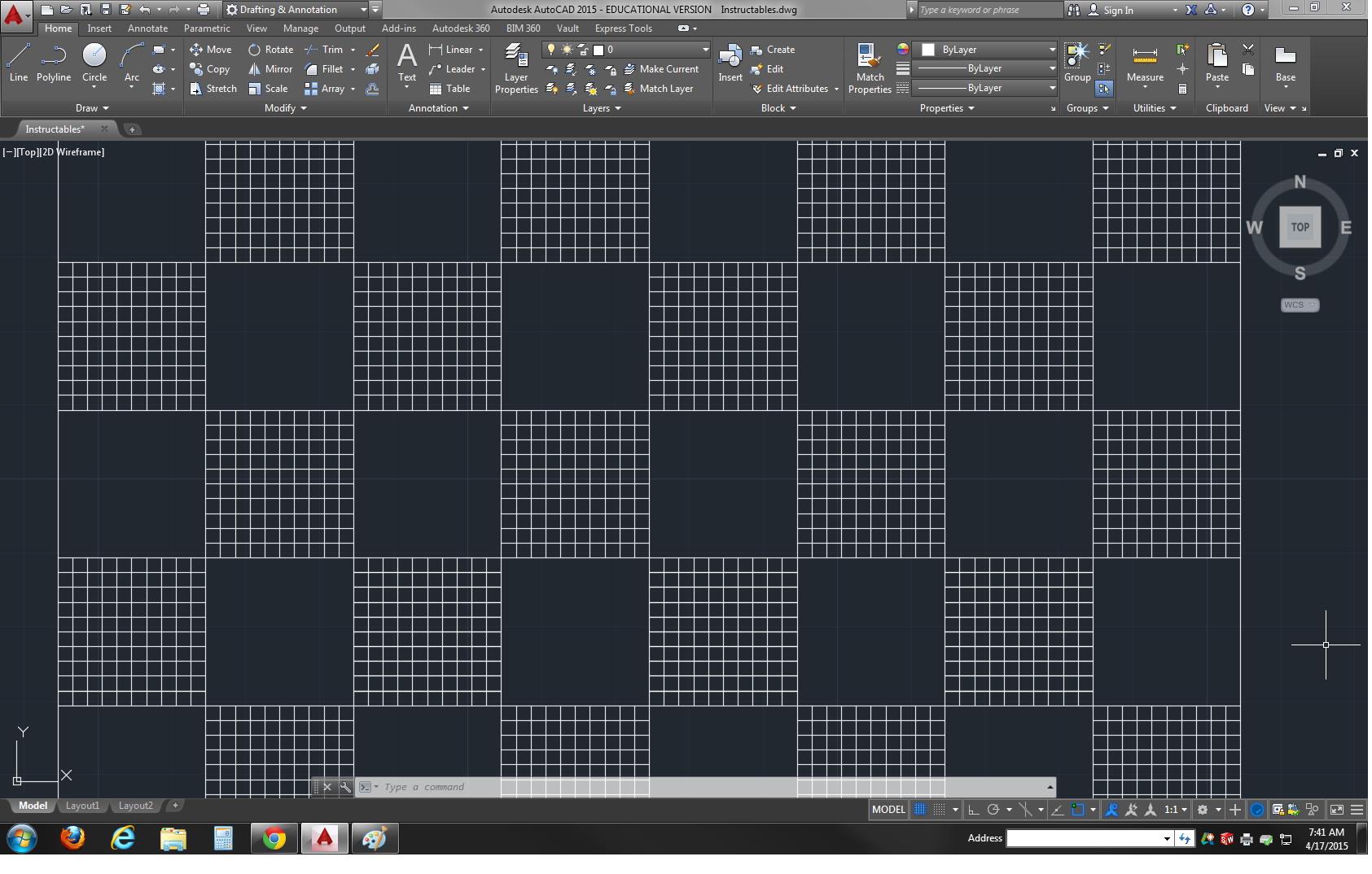Open the Text annotation tool
Viewport: 1372px width, 874px height.
click(x=407, y=63)
